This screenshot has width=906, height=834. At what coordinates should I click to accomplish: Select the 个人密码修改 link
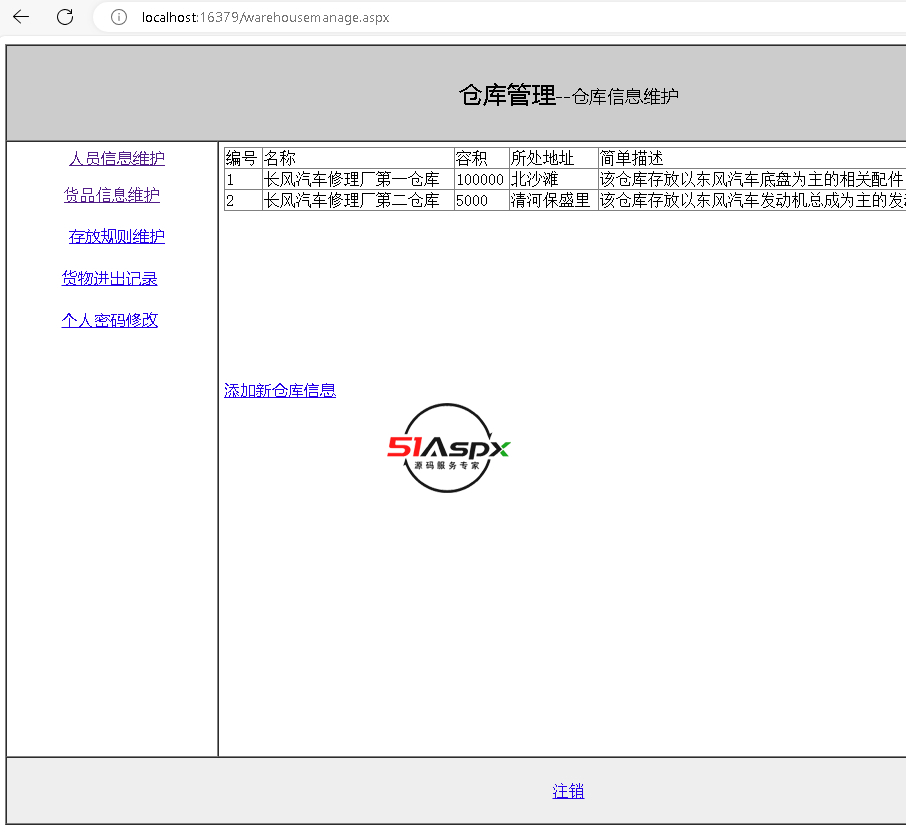110,320
